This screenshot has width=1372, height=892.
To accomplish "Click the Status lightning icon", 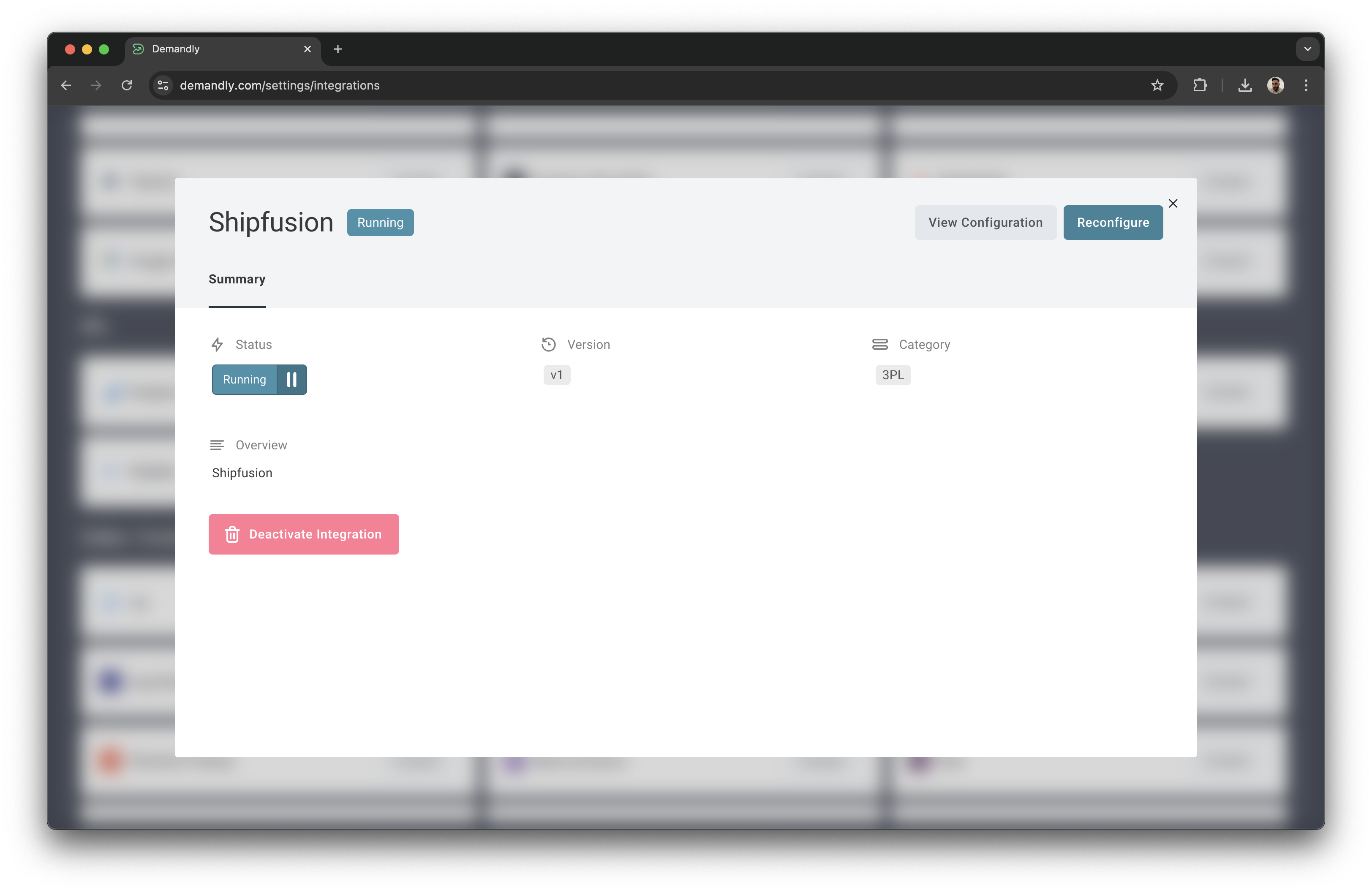I will click(x=217, y=344).
